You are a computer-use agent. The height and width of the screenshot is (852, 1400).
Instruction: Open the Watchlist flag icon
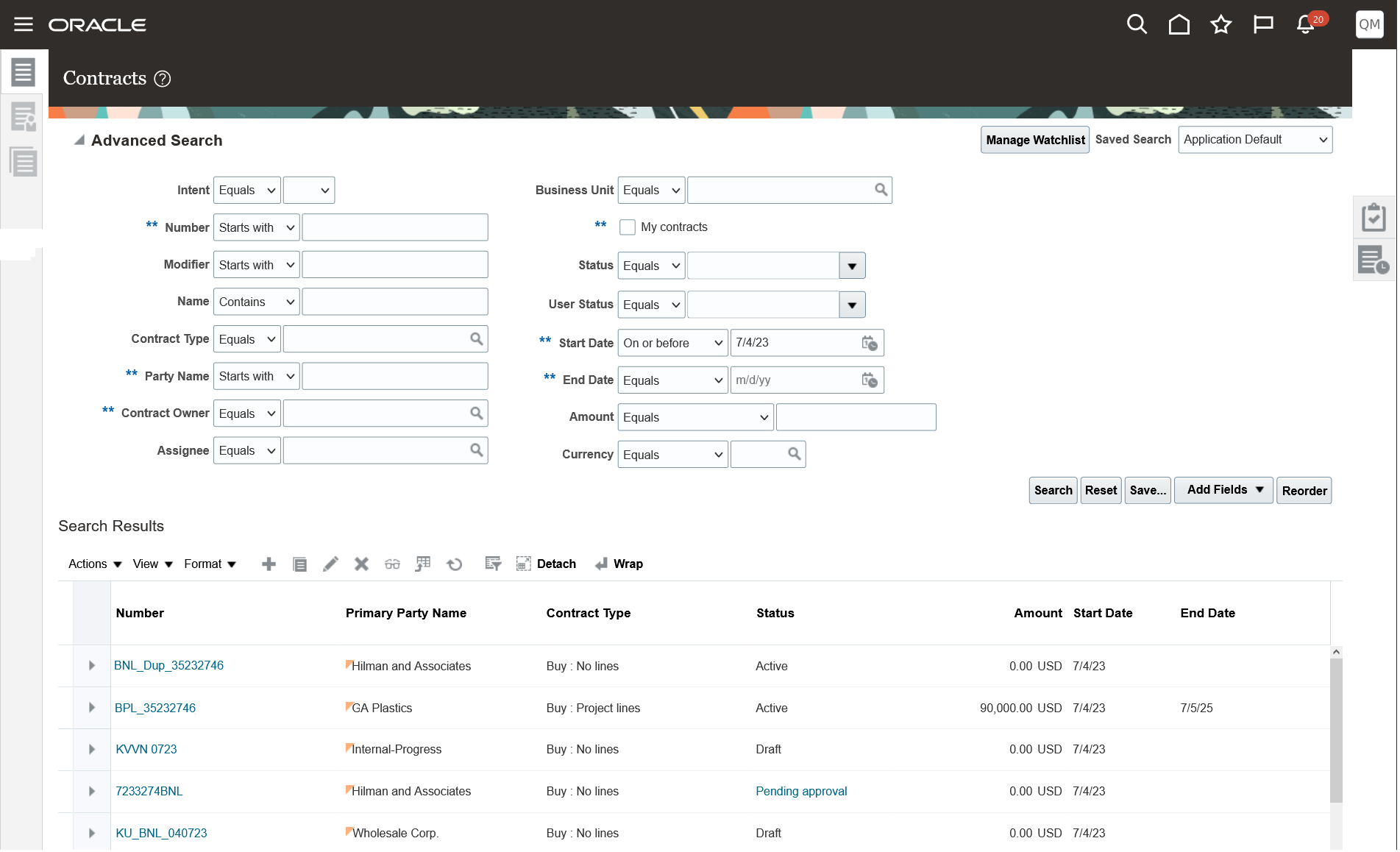pyautogui.click(x=1263, y=24)
